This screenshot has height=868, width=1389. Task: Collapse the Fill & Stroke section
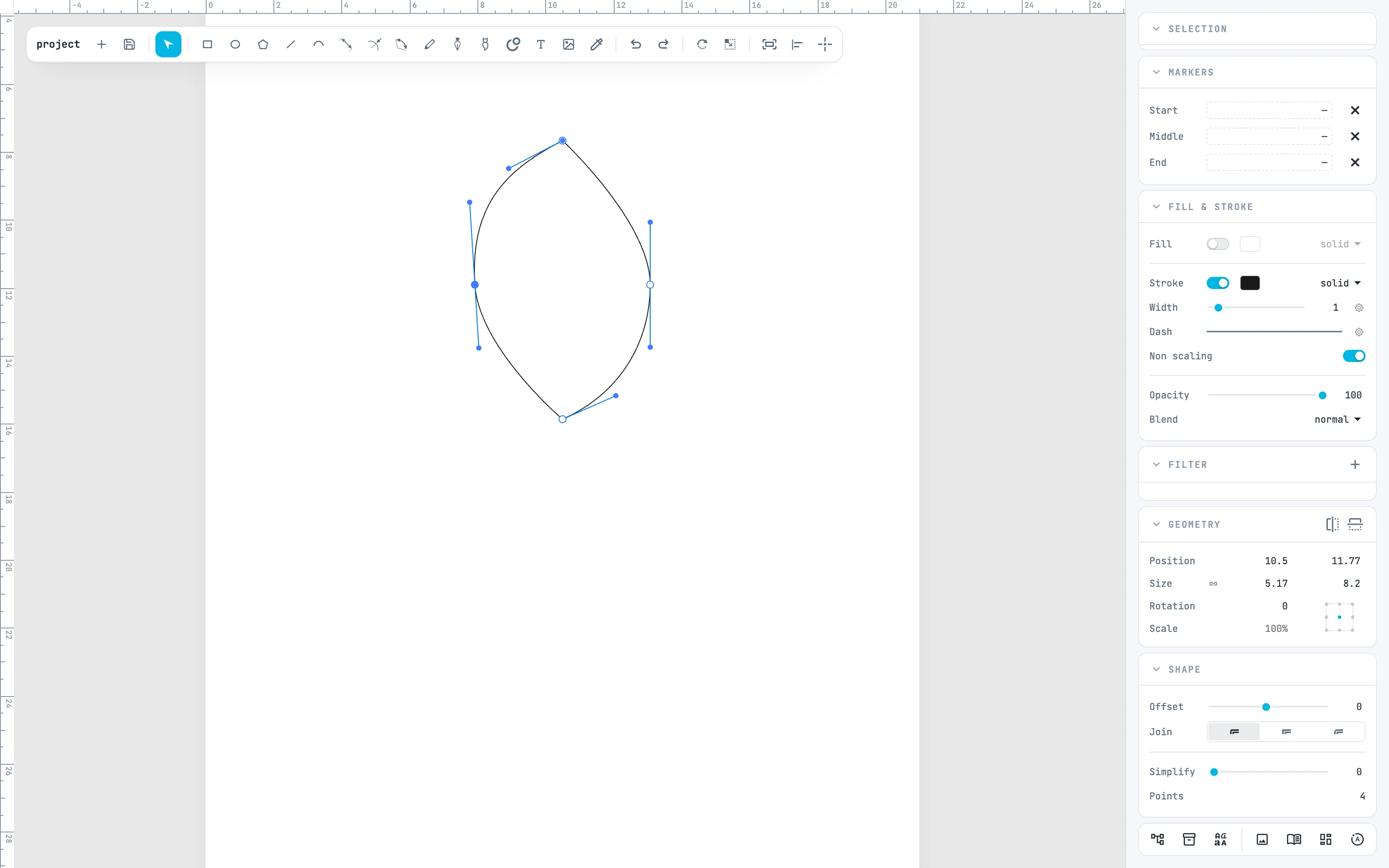pos(1156,207)
